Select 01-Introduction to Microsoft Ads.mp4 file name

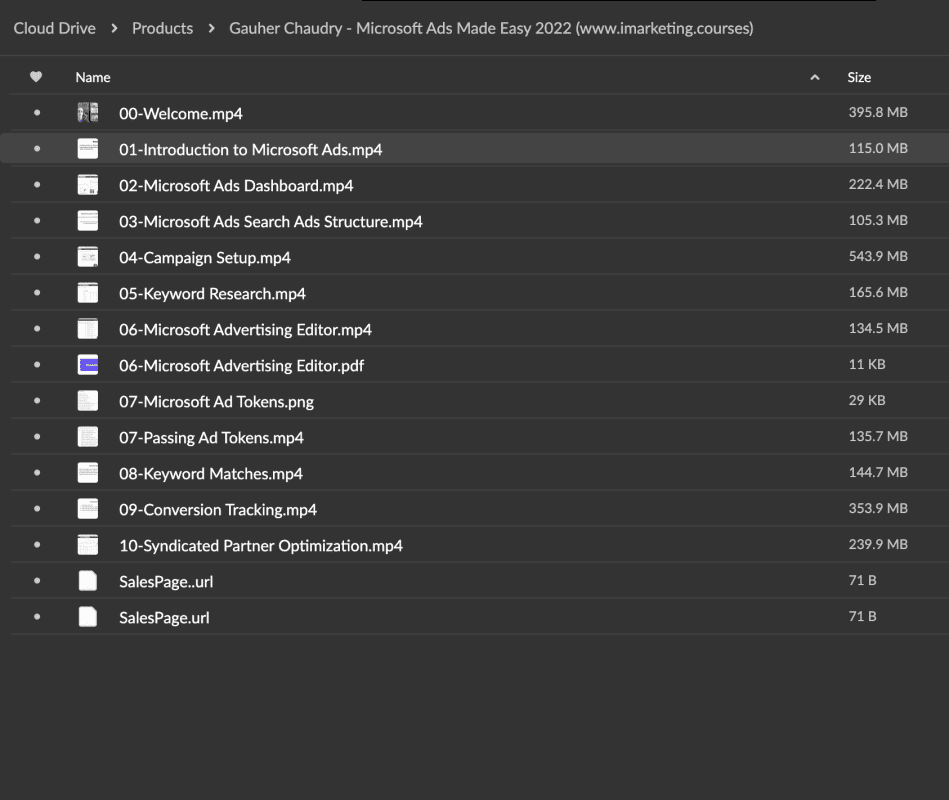coord(251,149)
